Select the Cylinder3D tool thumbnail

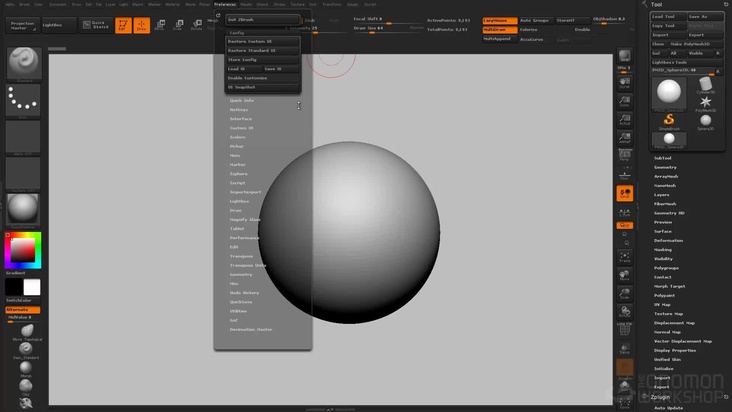(705, 85)
